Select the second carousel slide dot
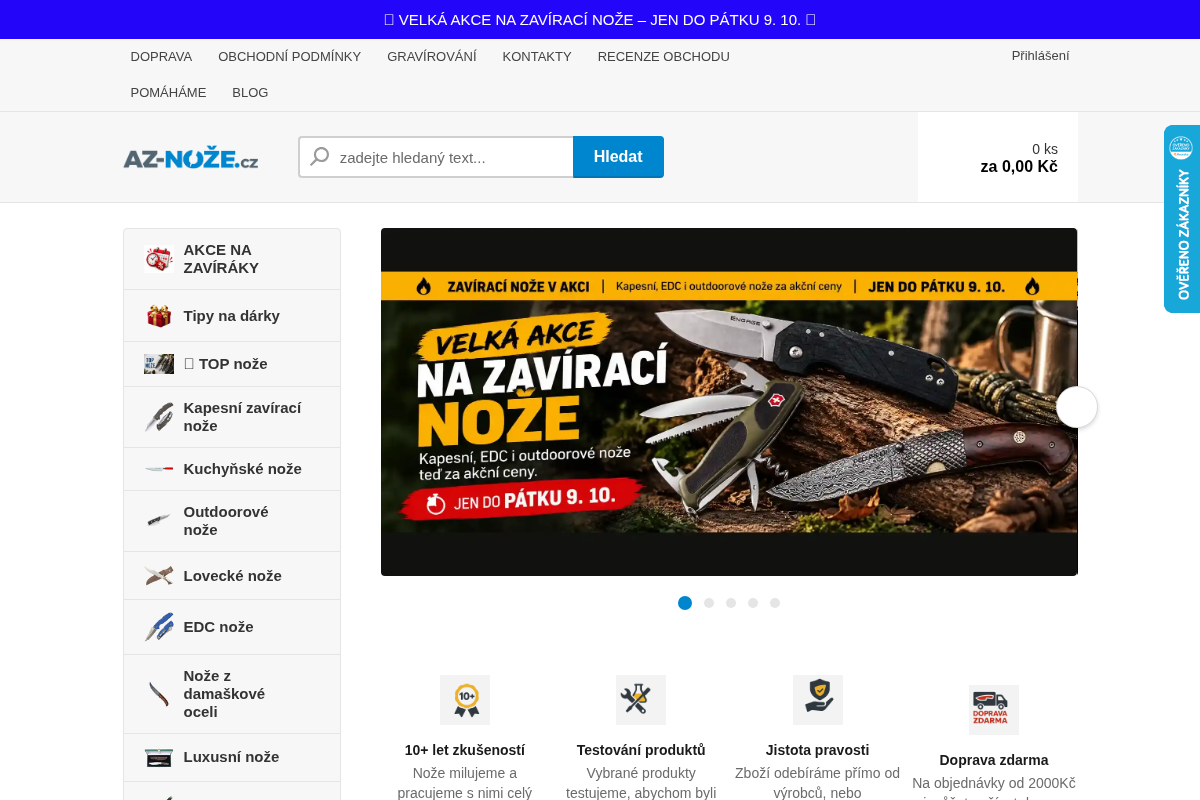This screenshot has height=800, width=1200. coord(709,603)
